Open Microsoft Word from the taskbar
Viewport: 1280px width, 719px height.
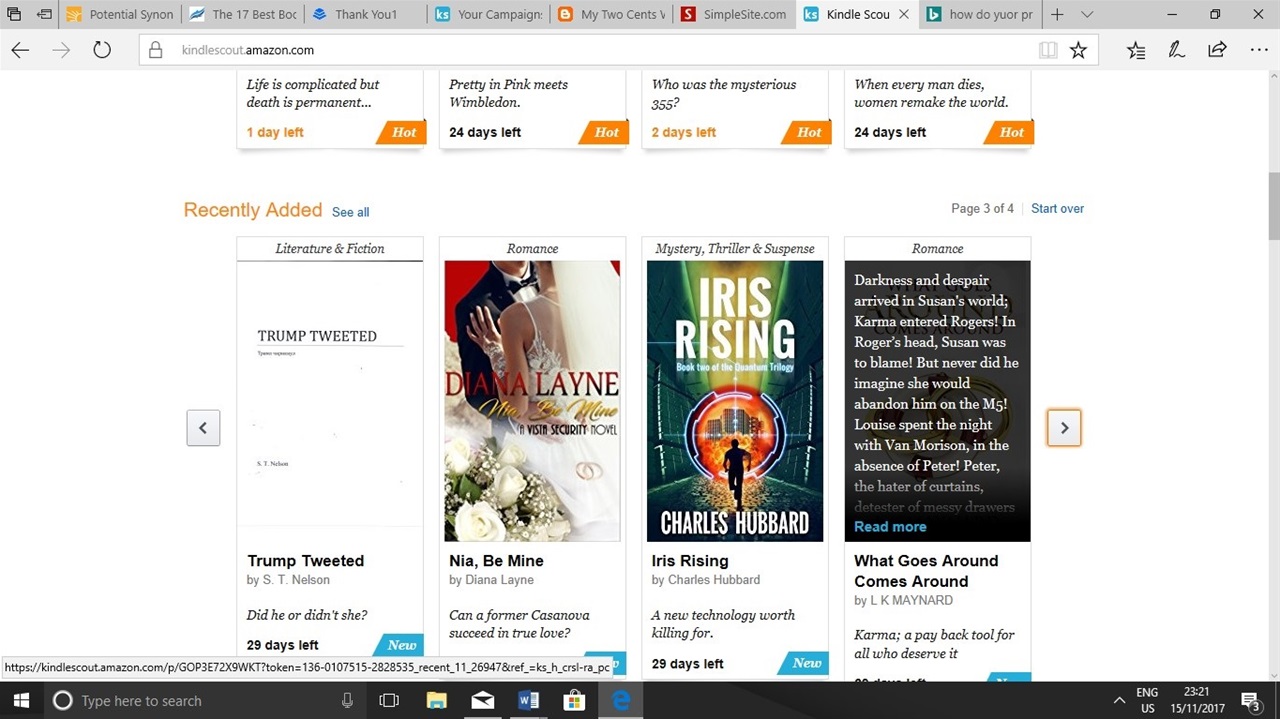(x=529, y=701)
